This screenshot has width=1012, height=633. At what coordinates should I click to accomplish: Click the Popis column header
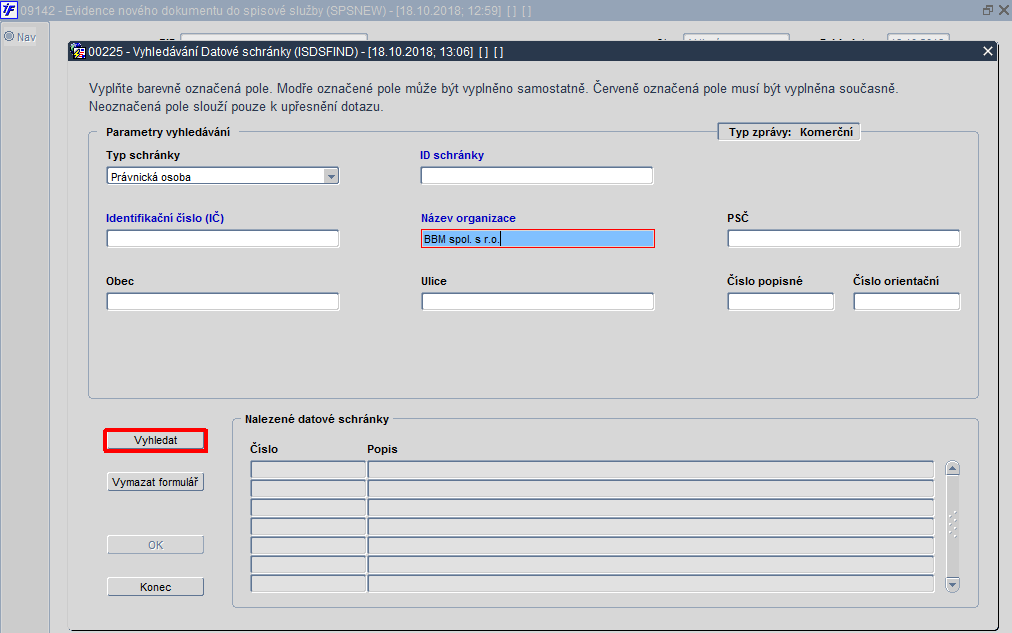[382, 449]
